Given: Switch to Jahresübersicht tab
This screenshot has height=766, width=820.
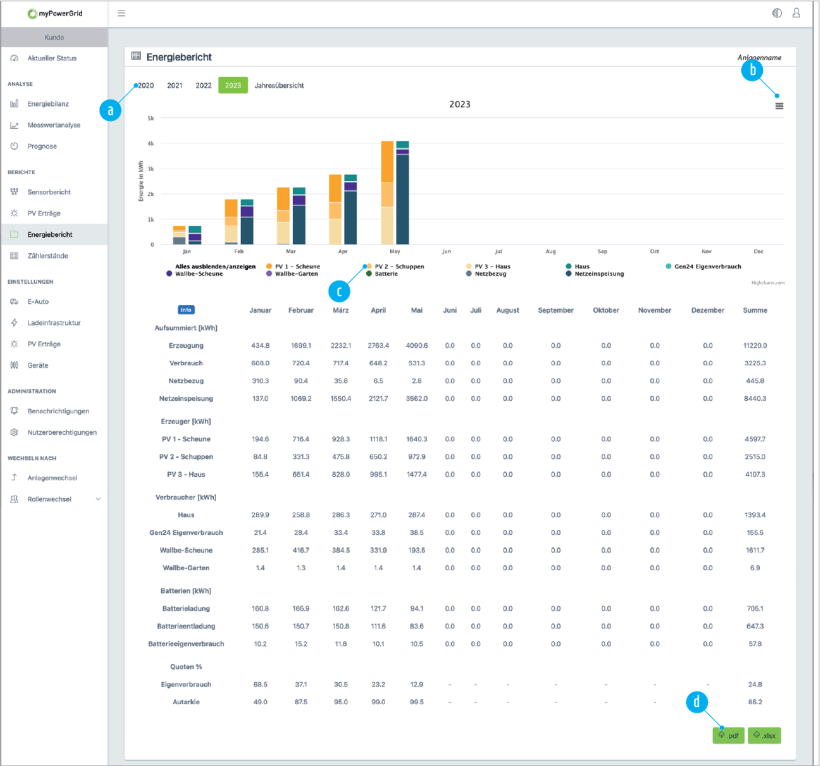Looking at the screenshot, I should pos(279,86).
